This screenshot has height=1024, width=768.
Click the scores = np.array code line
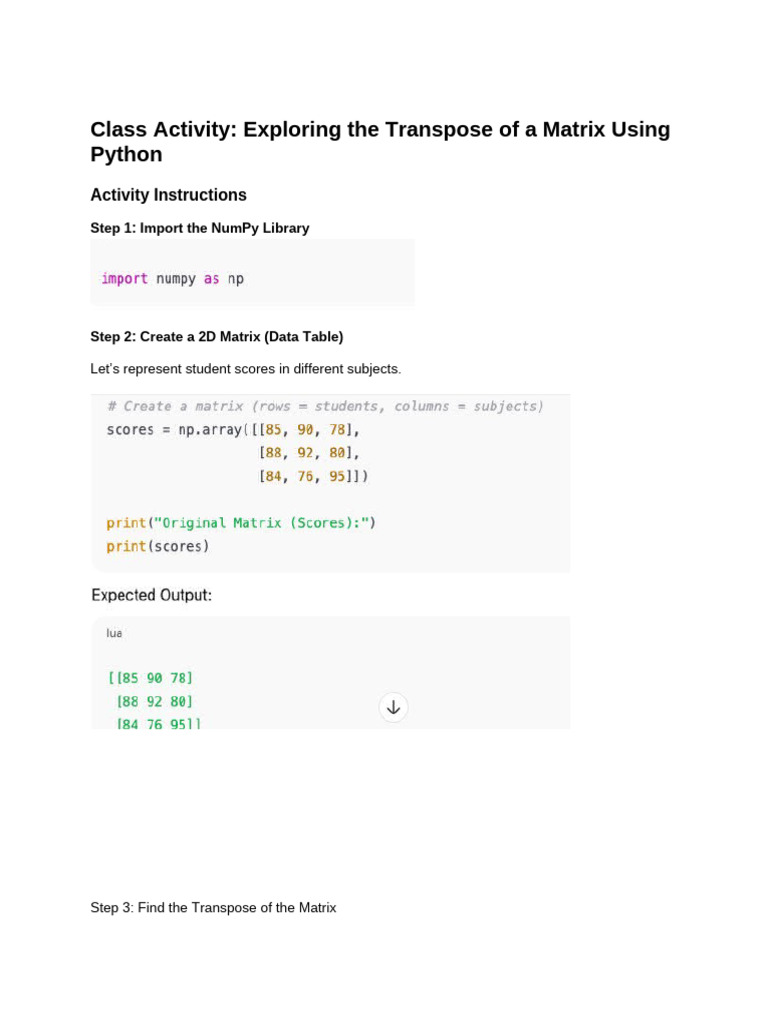(232, 430)
